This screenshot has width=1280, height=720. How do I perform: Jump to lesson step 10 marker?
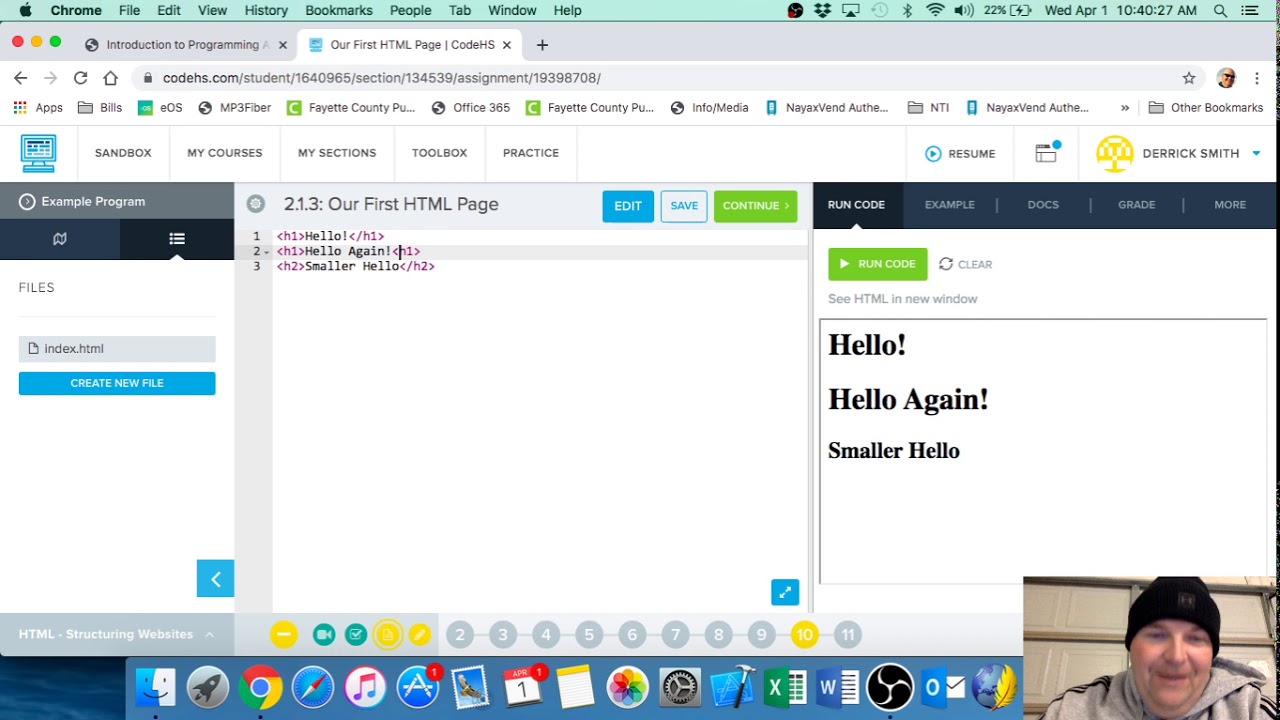804,634
